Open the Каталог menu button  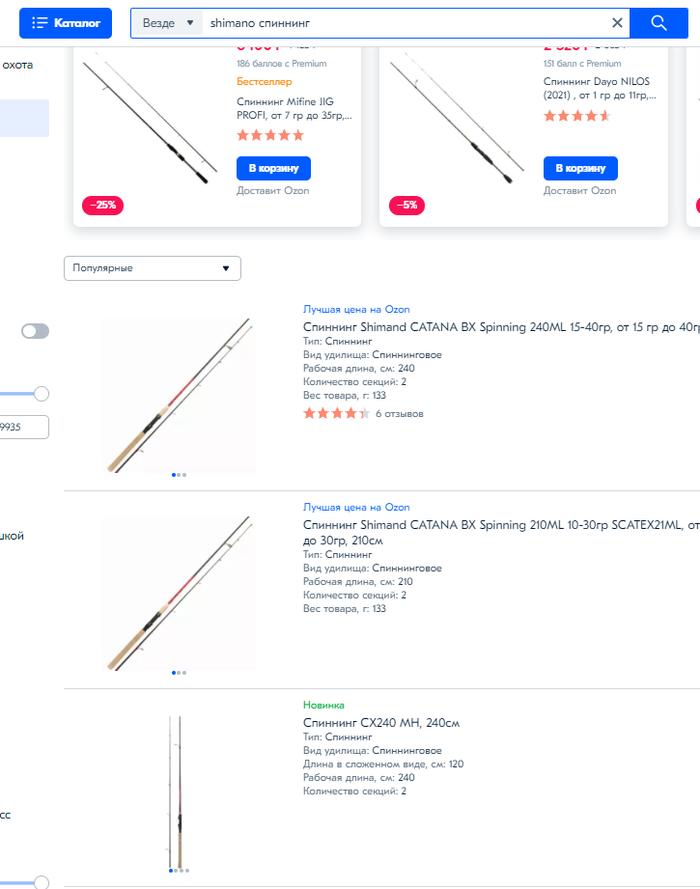coord(66,23)
